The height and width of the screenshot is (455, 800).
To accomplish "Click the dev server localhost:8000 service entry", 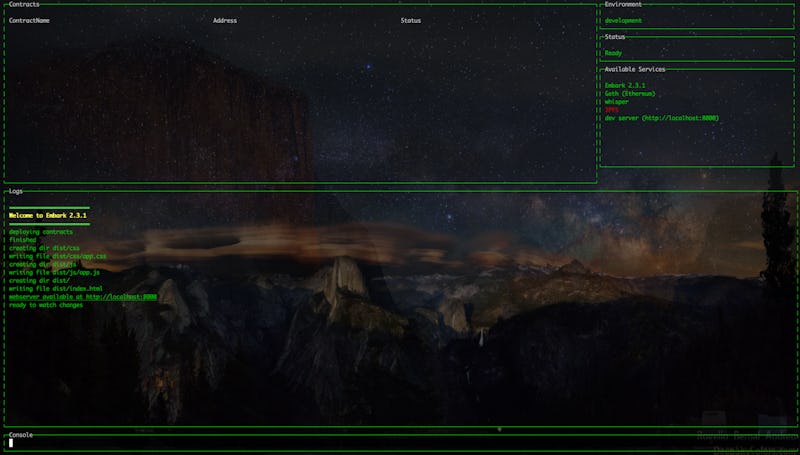I will coord(661,118).
